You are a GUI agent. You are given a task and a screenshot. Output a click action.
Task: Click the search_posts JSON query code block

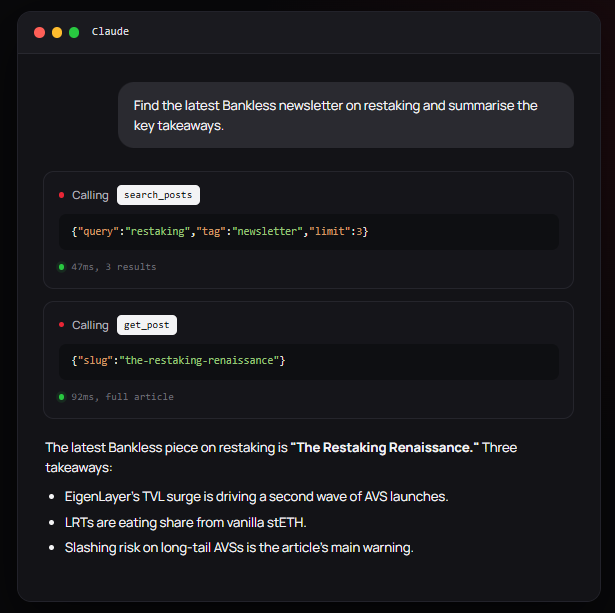click(309, 232)
